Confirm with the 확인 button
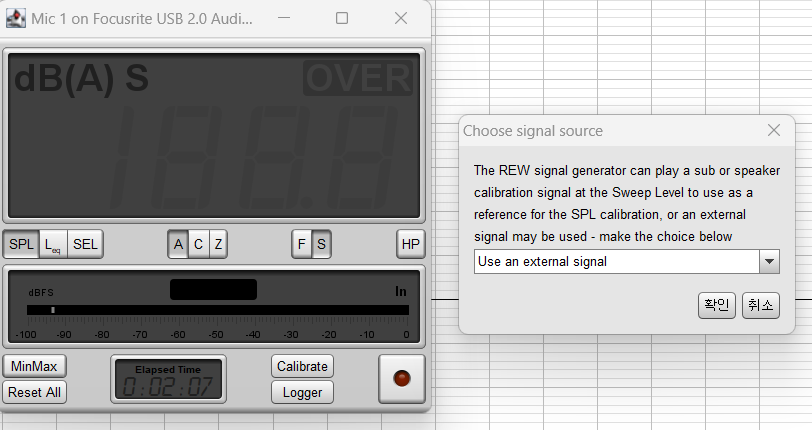Screen dimensions: 812x430 click(717, 305)
